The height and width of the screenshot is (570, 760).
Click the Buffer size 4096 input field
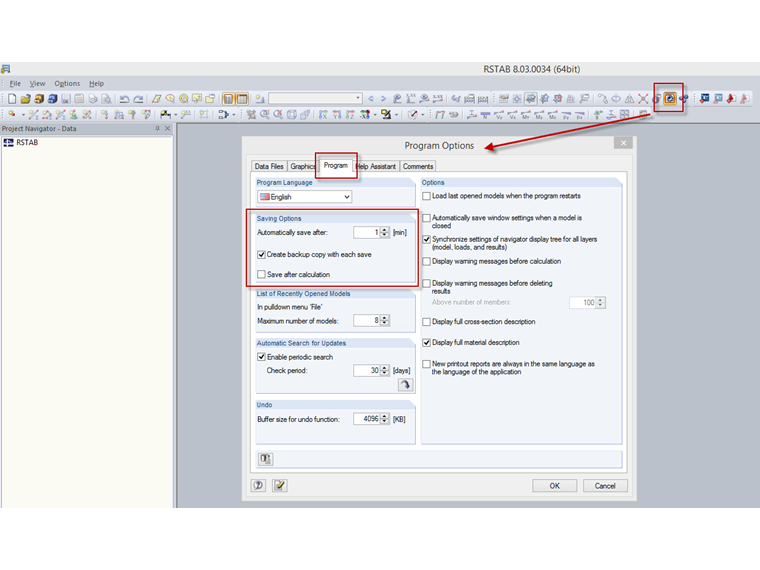click(x=366, y=419)
